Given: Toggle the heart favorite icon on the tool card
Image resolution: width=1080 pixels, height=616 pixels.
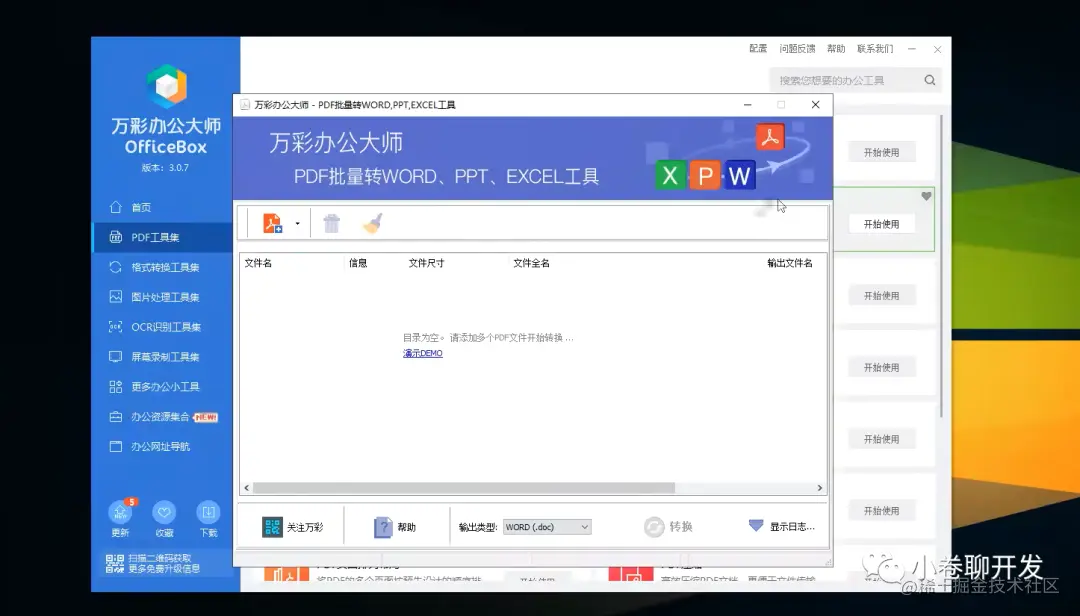Looking at the screenshot, I should pyautogui.click(x=926, y=196).
